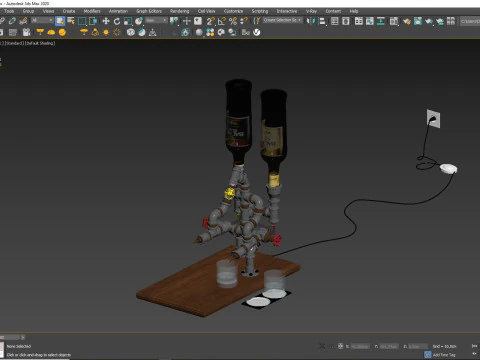This screenshot has width=480, height=360.
Task: Click the Y coordinate field
Action: click(x=389, y=346)
